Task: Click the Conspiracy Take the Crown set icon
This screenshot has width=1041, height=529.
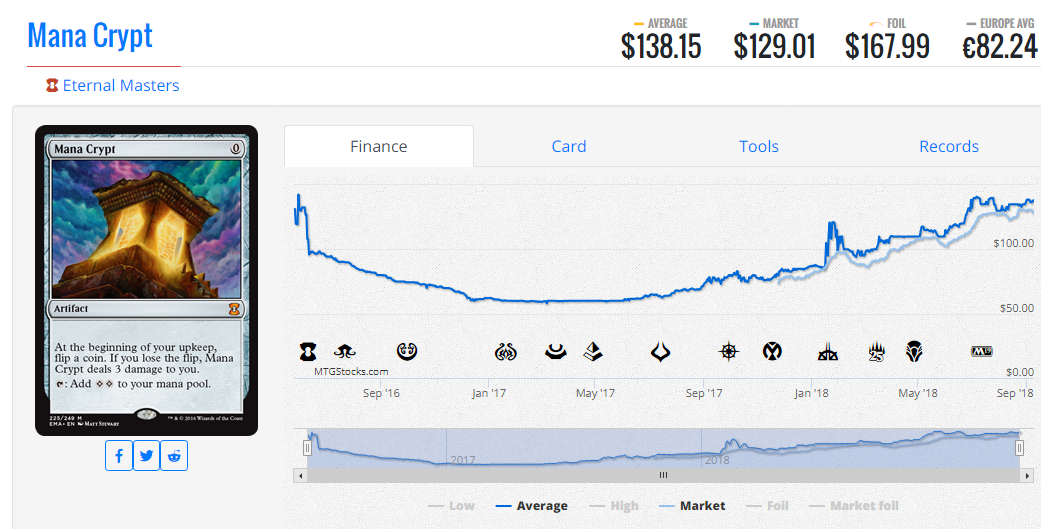Action: point(345,352)
